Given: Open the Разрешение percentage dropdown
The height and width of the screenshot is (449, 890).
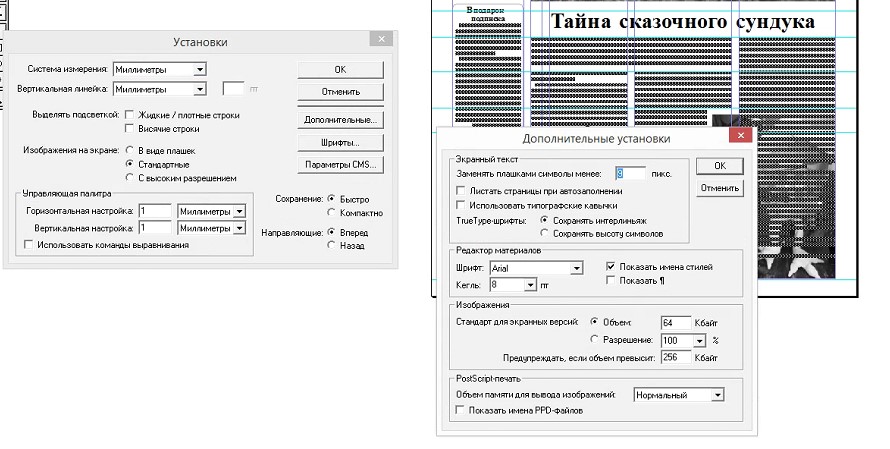Looking at the screenshot, I should [700, 341].
